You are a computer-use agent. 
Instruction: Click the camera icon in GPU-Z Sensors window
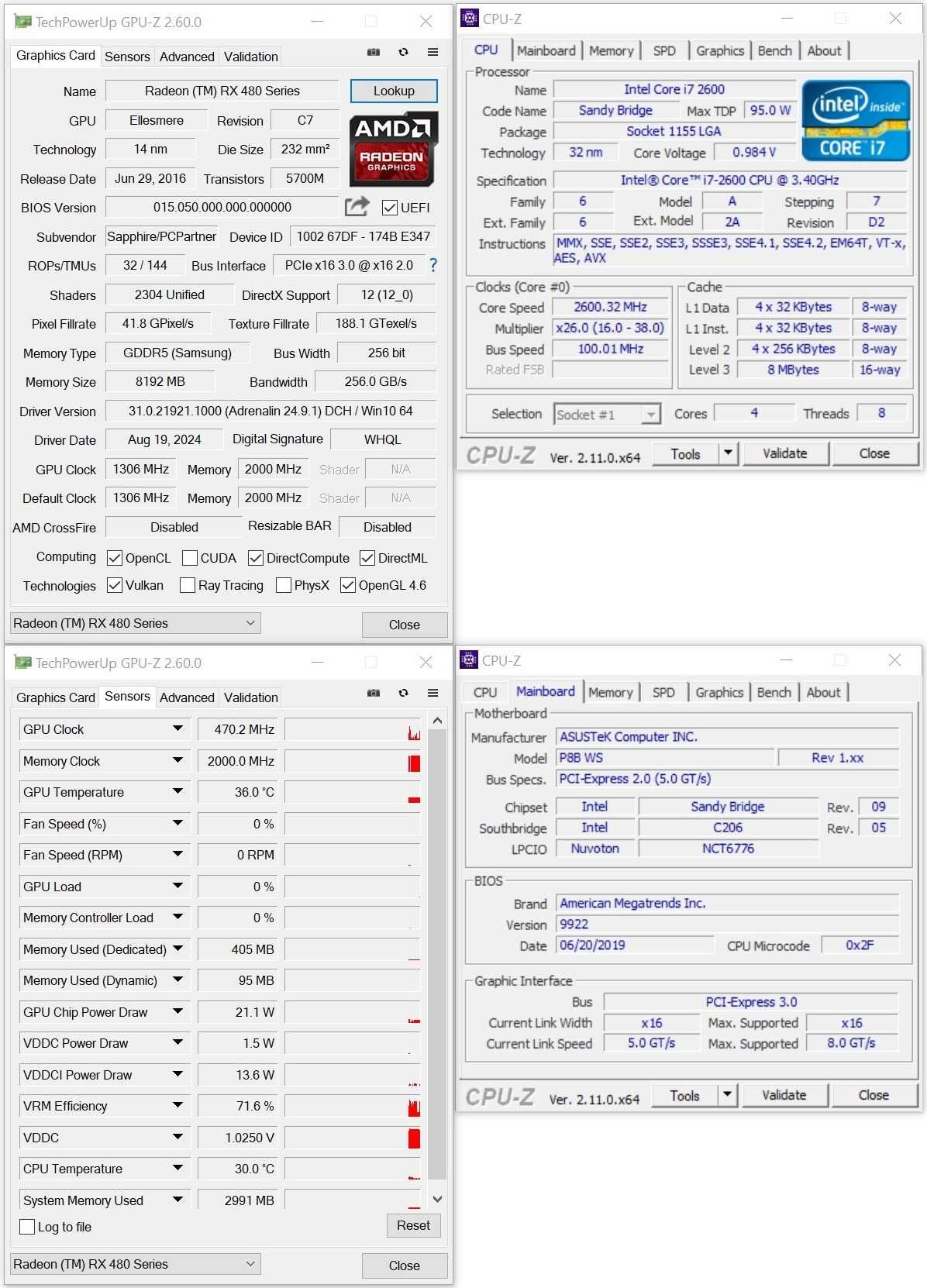click(x=374, y=693)
